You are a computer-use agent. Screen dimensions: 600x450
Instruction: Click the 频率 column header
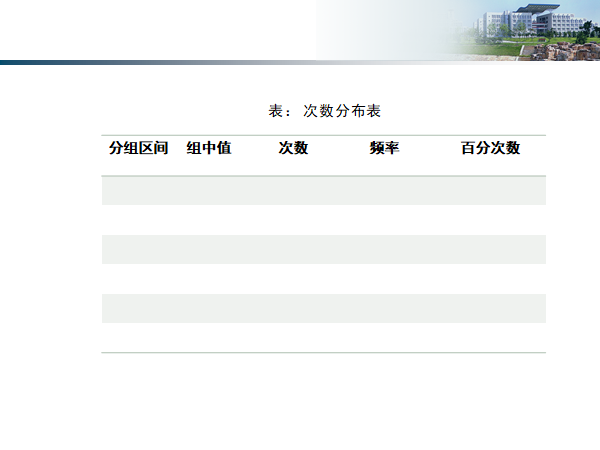(x=385, y=148)
